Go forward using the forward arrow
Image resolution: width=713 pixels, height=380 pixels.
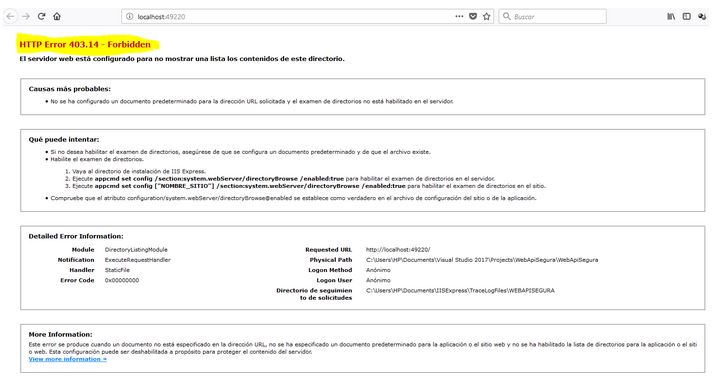tap(26, 16)
